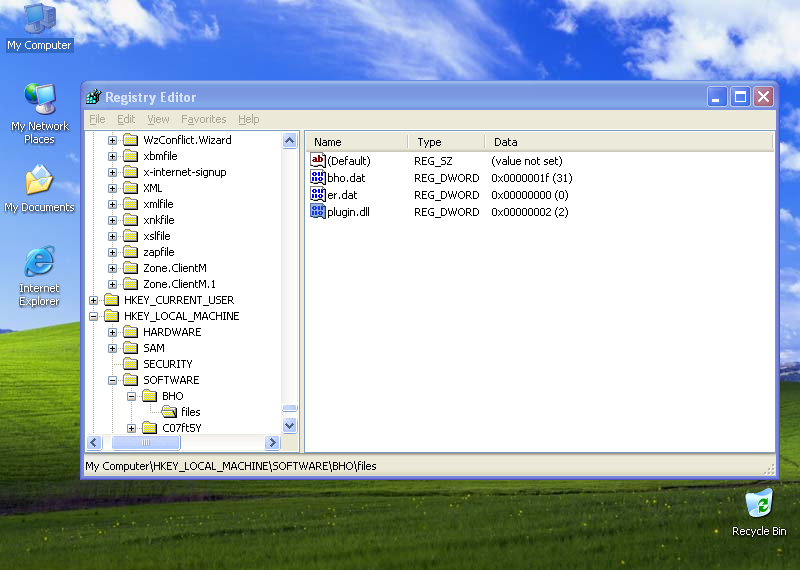
Task: Select the (Default) string value icon
Action: [x=317, y=160]
